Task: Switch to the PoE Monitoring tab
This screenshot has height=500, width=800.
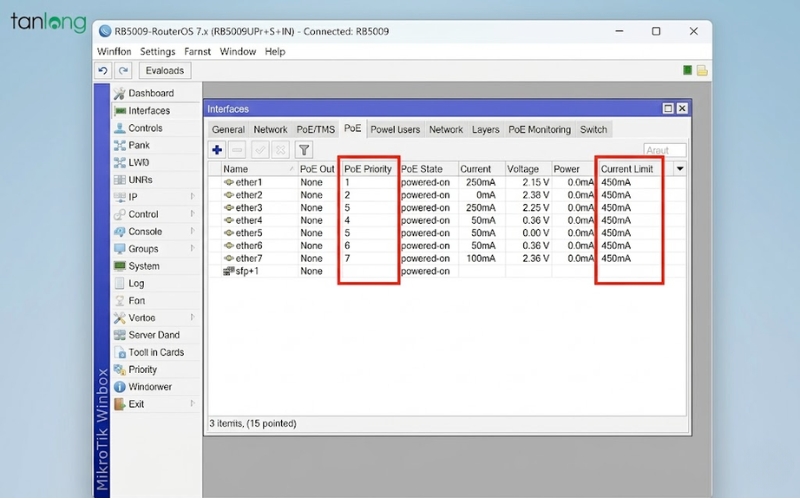Action: click(x=539, y=129)
